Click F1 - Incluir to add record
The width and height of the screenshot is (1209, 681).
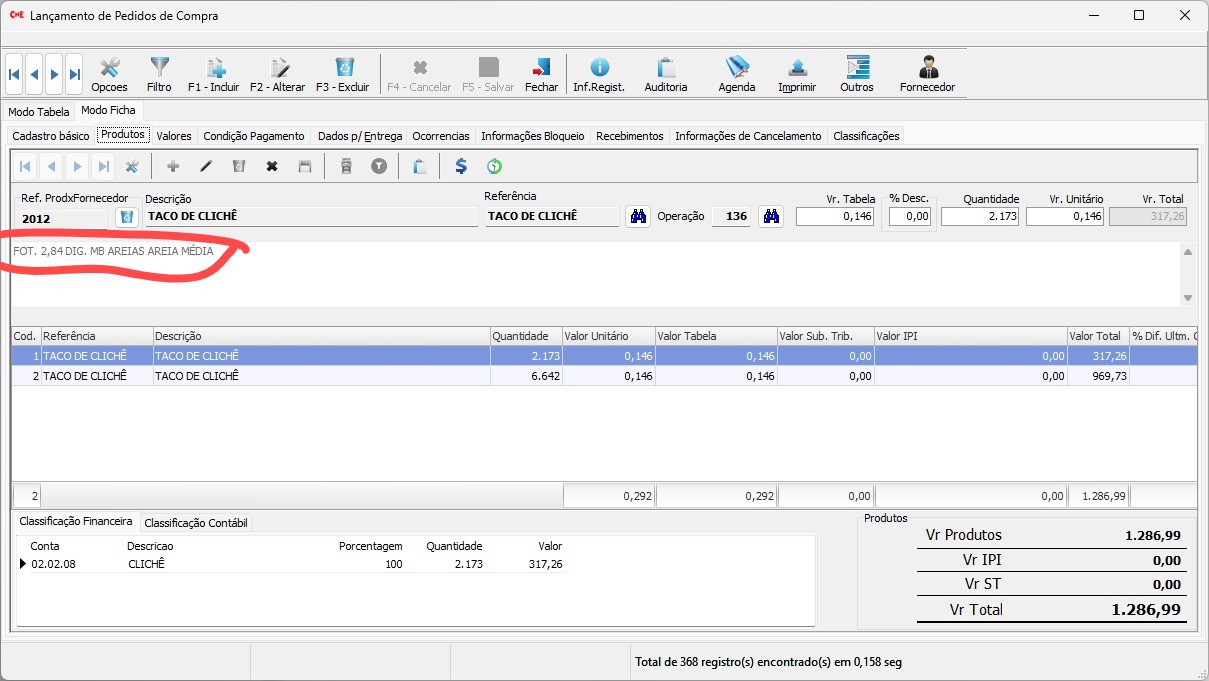pyautogui.click(x=214, y=74)
